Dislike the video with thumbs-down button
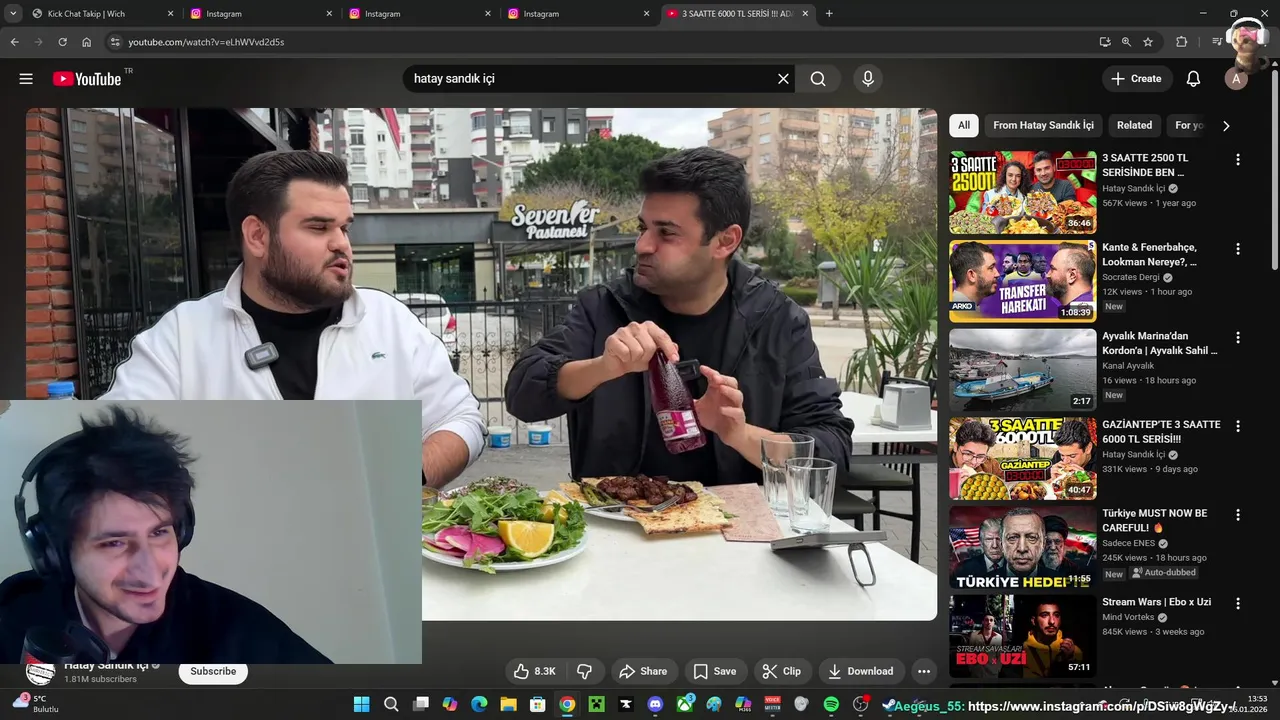Viewport: 1280px width, 720px height. (x=585, y=671)
